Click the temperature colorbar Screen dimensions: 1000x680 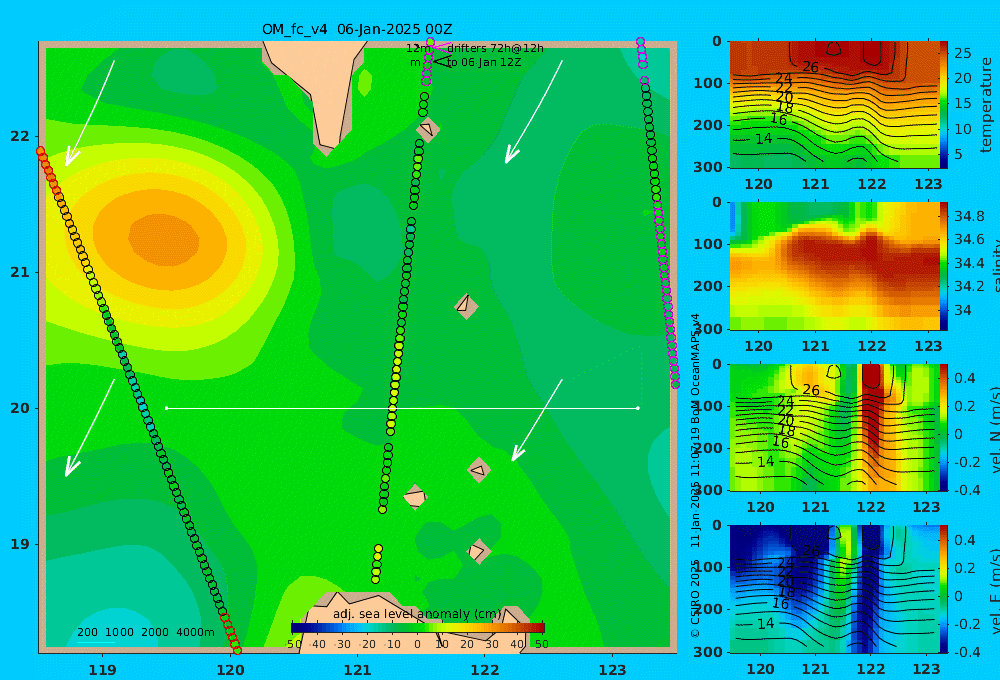pyautogui.click(x=944, y=105)
